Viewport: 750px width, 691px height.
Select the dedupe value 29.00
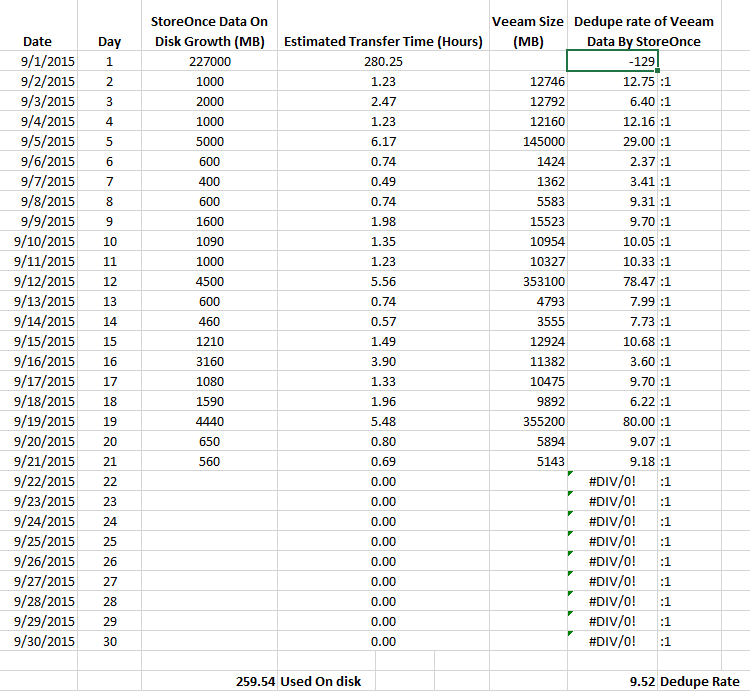(612, 142)
